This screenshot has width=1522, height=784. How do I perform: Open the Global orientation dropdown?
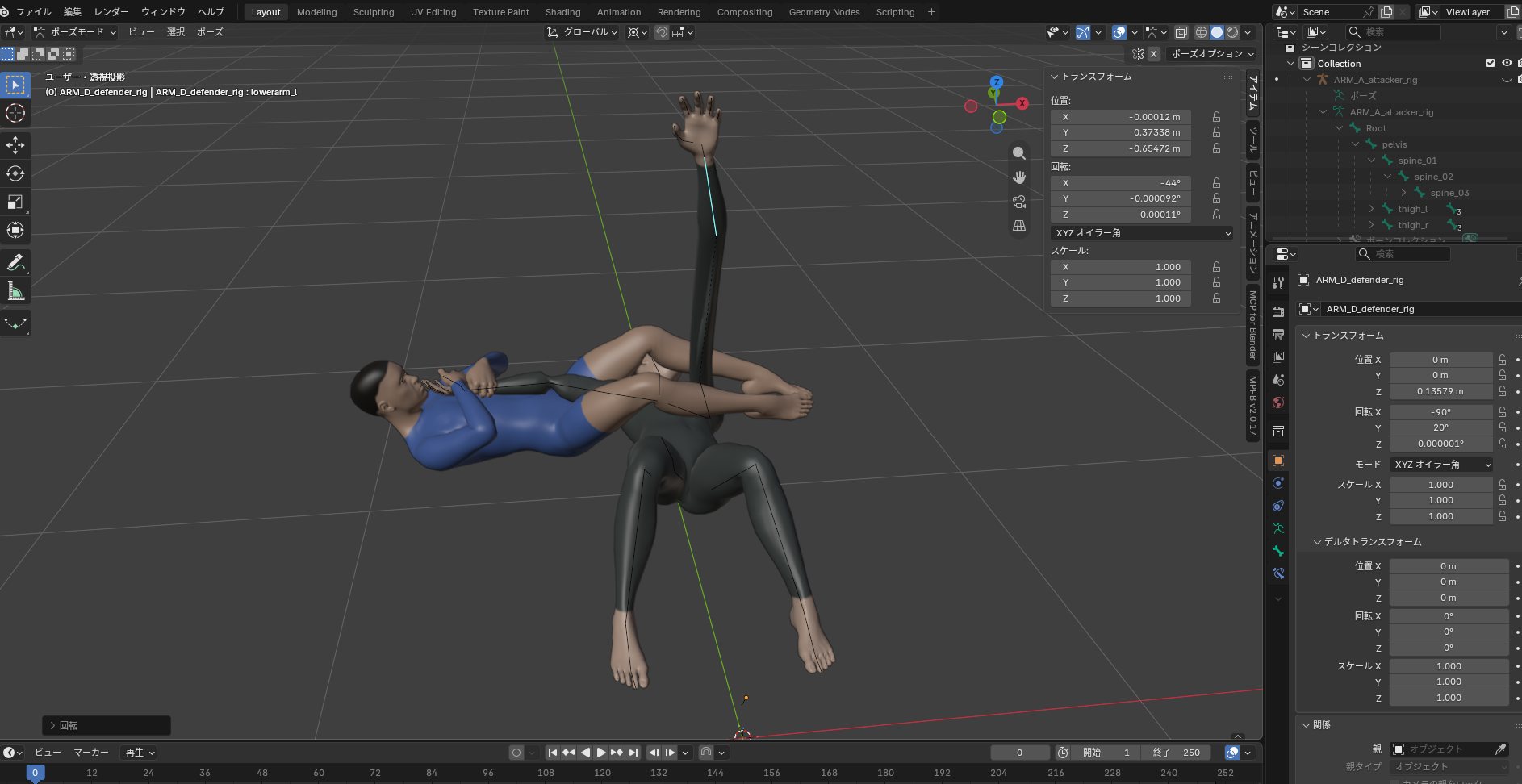[x=582, y=32]
